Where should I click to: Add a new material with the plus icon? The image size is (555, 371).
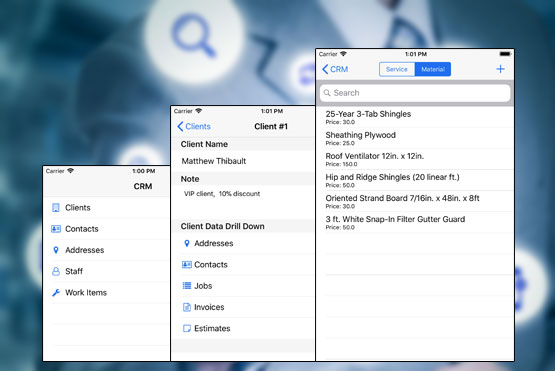coord(500,69)
